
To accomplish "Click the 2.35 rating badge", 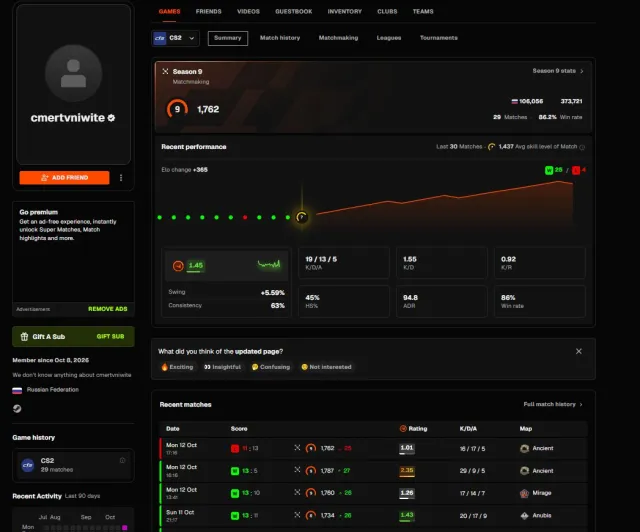I will click(407, 471).
